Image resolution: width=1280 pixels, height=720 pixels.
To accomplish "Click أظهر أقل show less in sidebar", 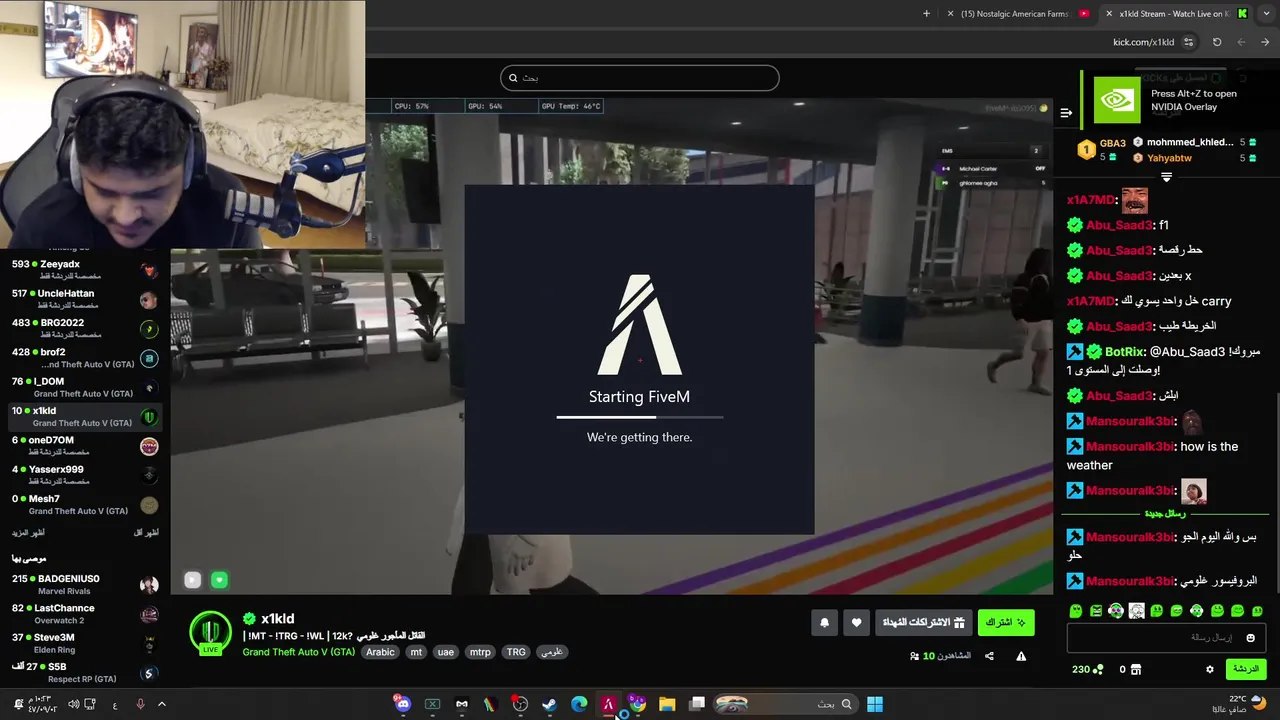I will click(x=146, y=533).
